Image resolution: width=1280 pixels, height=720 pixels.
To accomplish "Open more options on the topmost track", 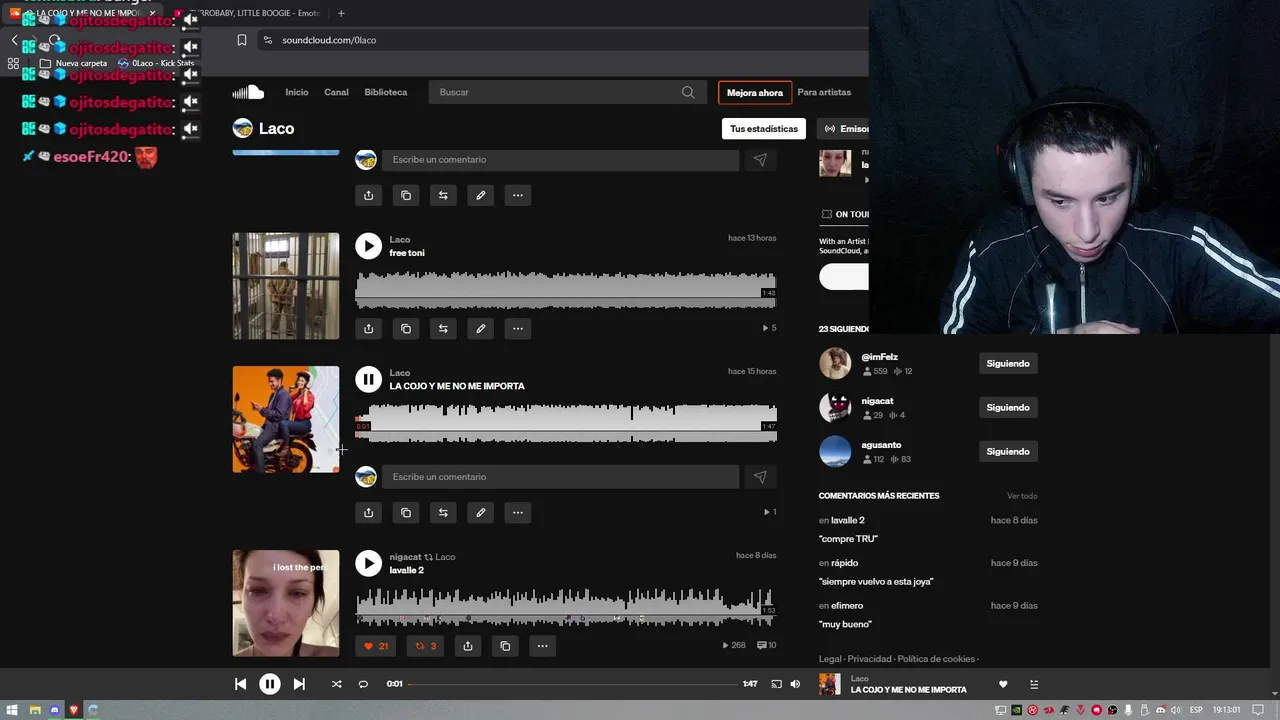I will coord(518,195).
